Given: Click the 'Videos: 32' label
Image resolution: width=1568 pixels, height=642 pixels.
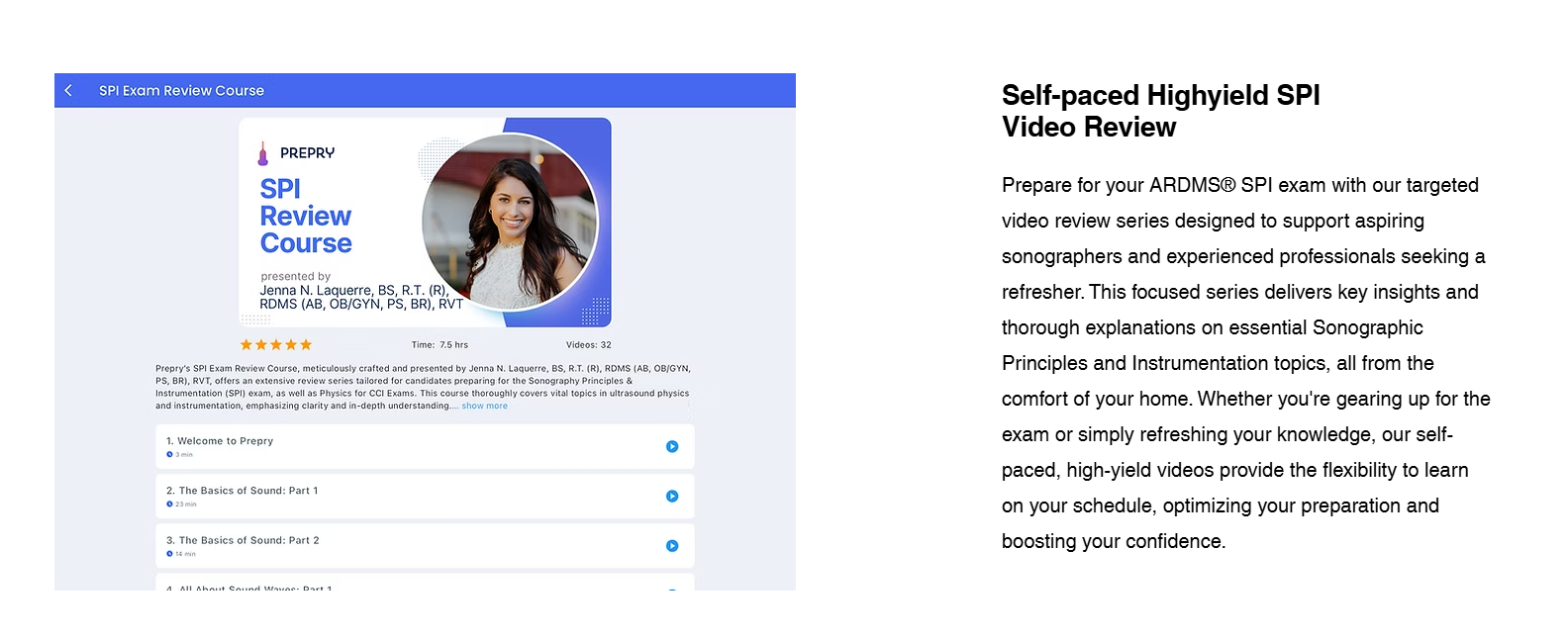Looking at the screenshot, I should pyautogui.click(x=589, y=345).
